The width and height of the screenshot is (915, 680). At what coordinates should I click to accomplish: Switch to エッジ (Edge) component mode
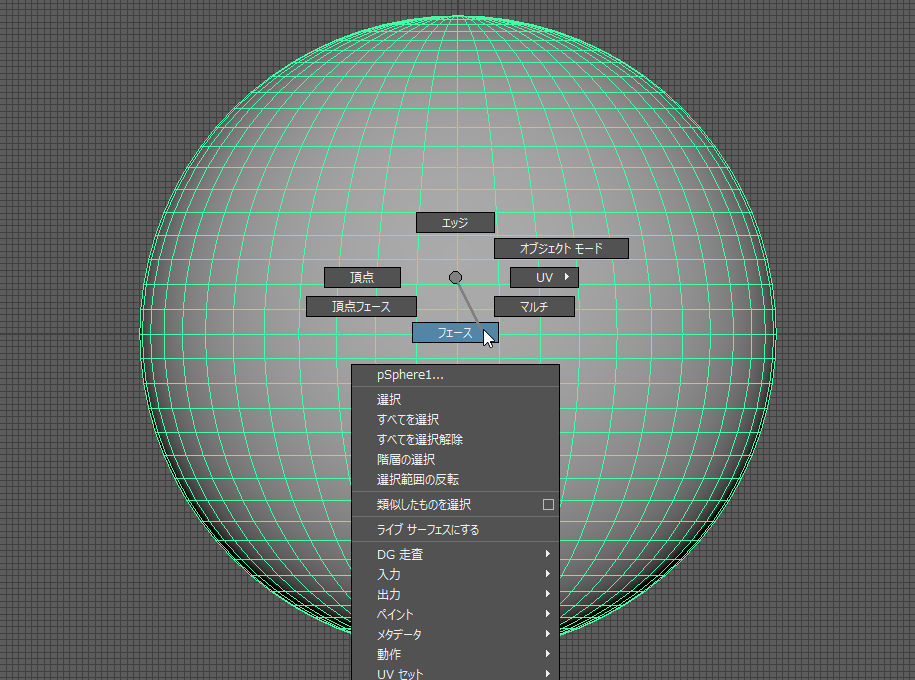(x=455, y=221)
